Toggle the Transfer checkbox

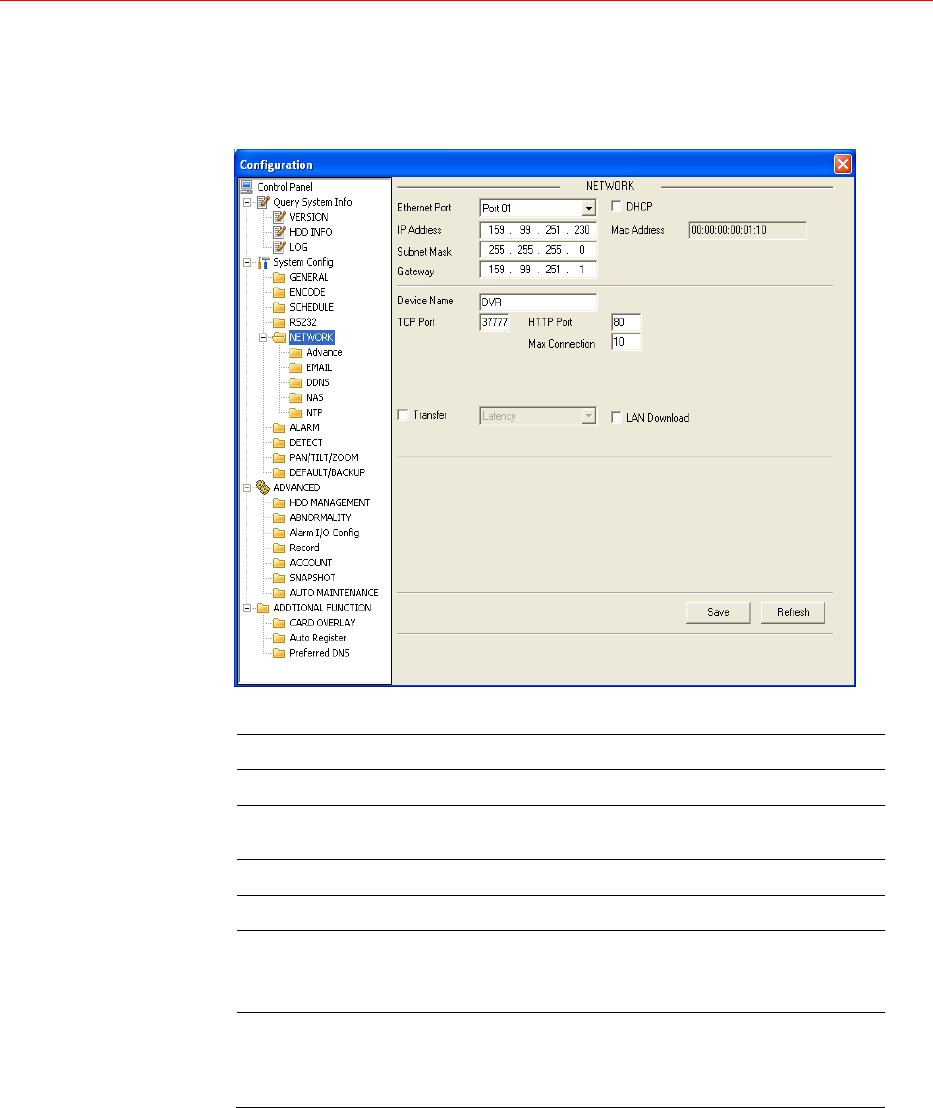pos(403,415)
